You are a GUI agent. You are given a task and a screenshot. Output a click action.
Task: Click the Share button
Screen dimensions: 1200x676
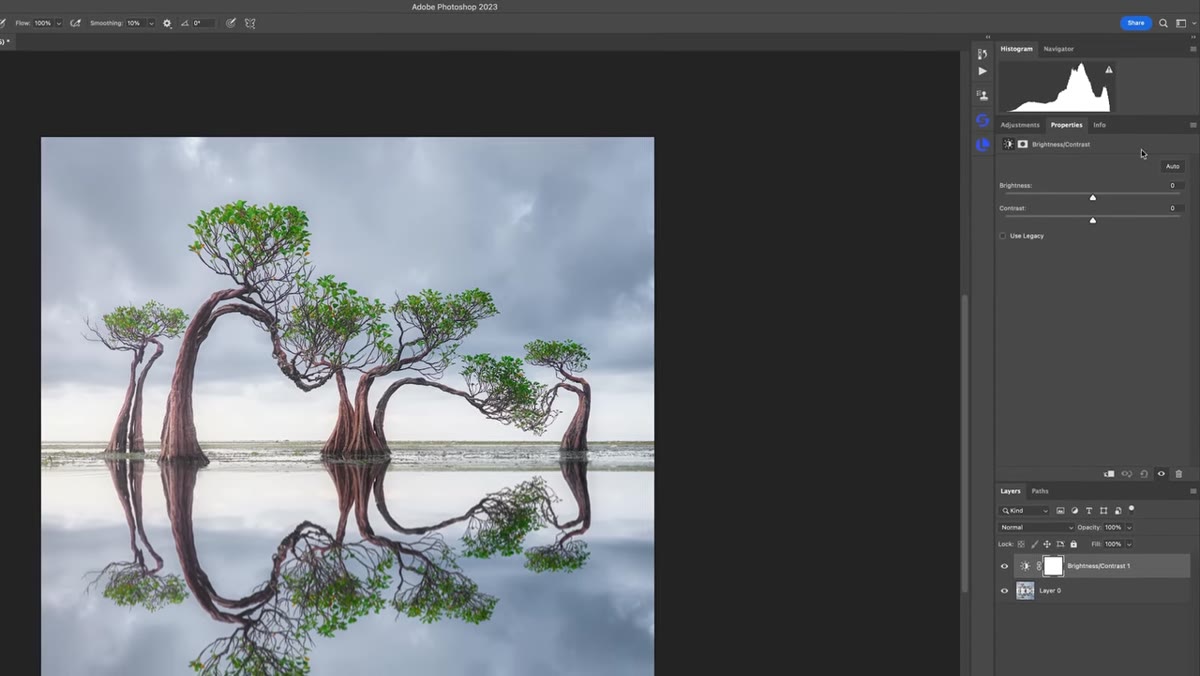1136,23
